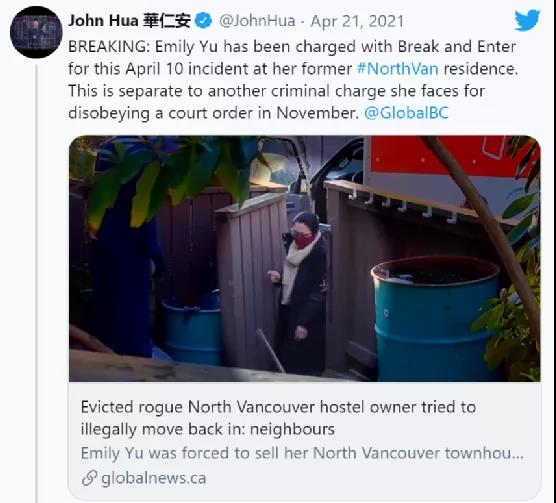Open the @JohnHua handle link

click(257, 21)
